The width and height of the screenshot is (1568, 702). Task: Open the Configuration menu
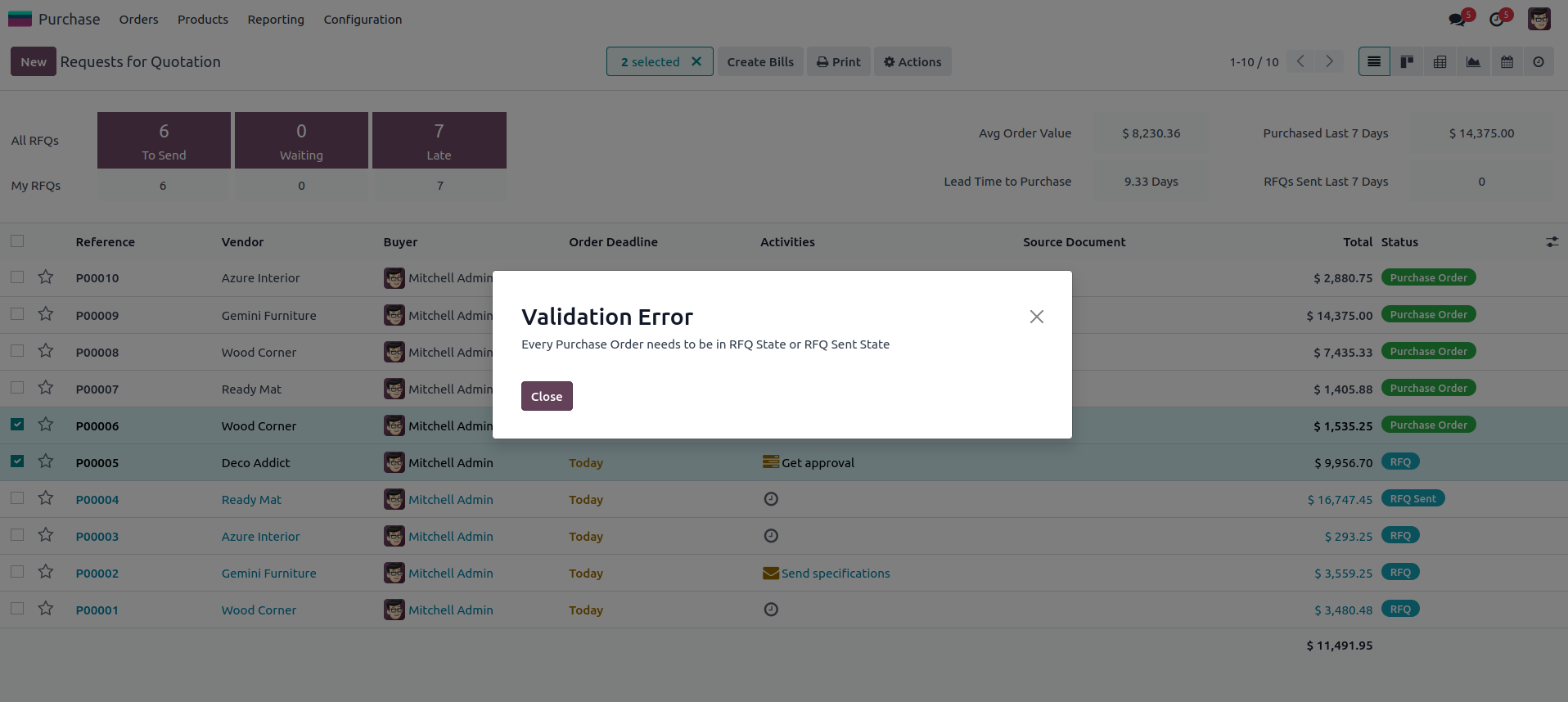coord(363,20)
